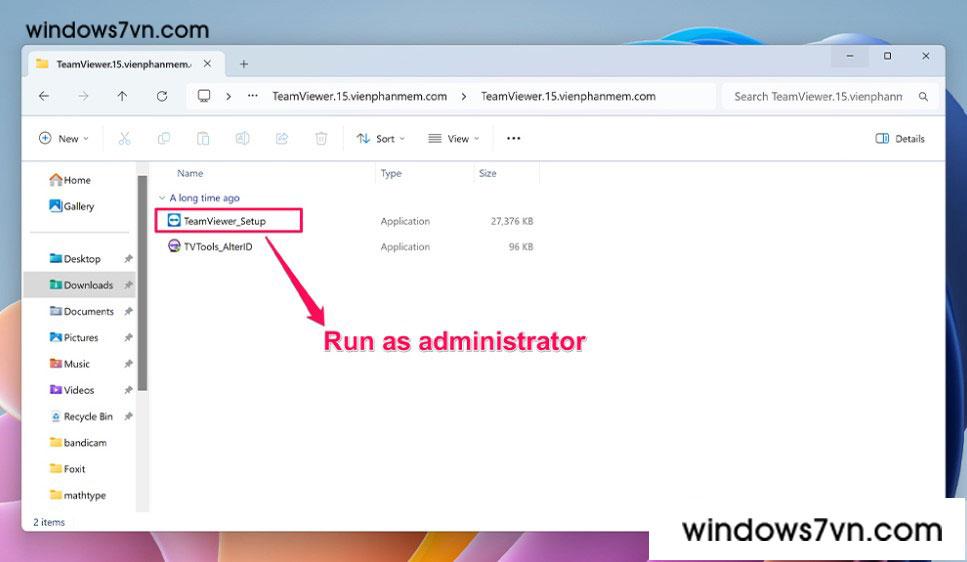Collapse the 'A long time ago' group
Screen dimensions: 967x562
coord(162,198)
